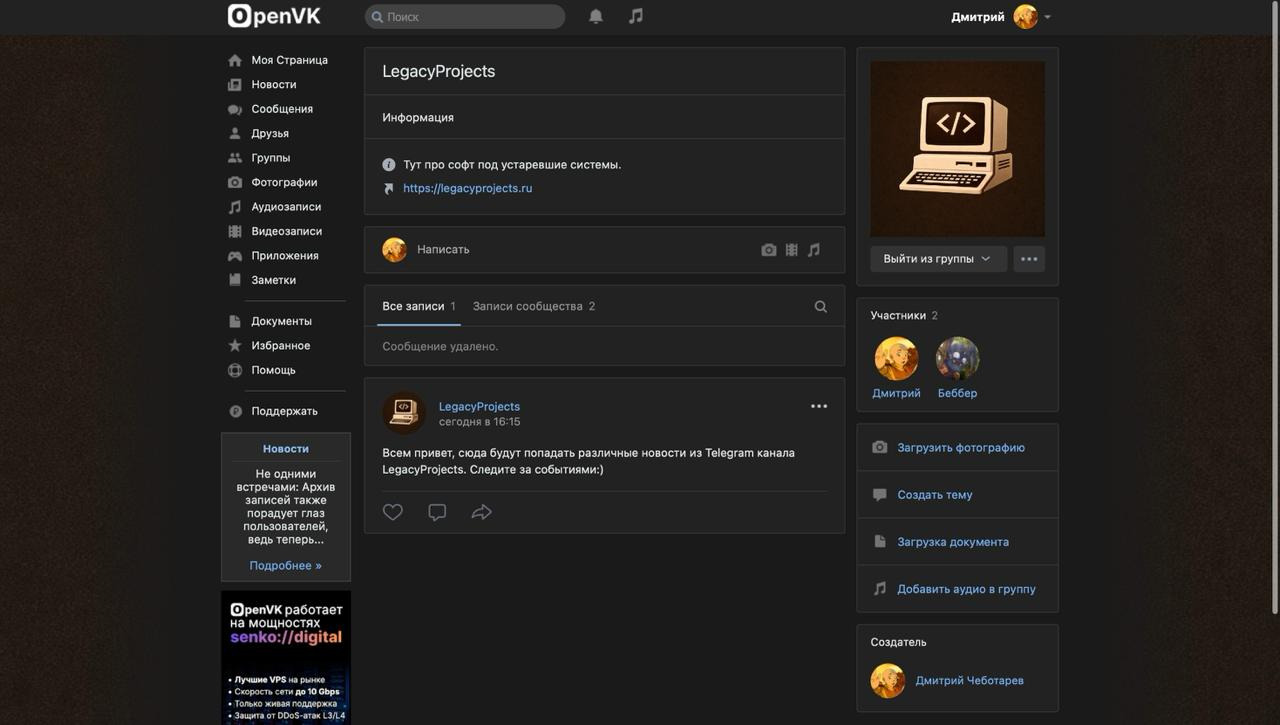Expand the Дмитрий account dropdown arrow
This screenshot has width=1280, height=725.
coord(1047,17)
